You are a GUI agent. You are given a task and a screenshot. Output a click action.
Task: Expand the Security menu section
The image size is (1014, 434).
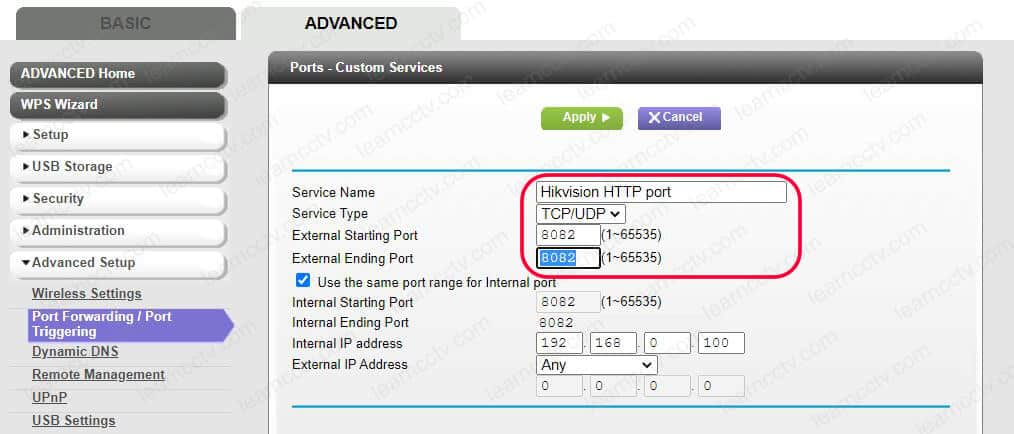(116, 199)
